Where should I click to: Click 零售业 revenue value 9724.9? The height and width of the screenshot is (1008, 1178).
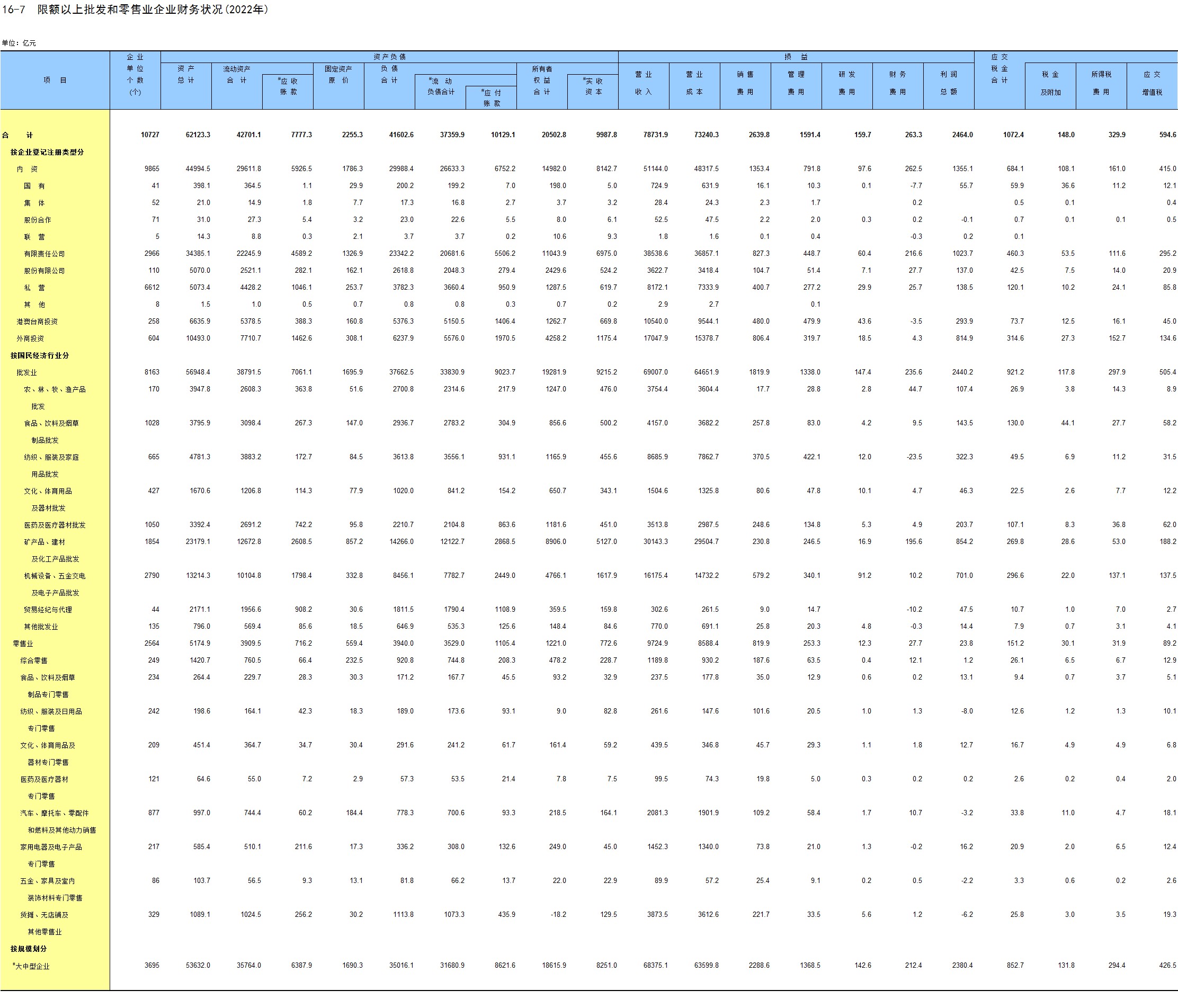pyautogui.click(x=657, y=644)
